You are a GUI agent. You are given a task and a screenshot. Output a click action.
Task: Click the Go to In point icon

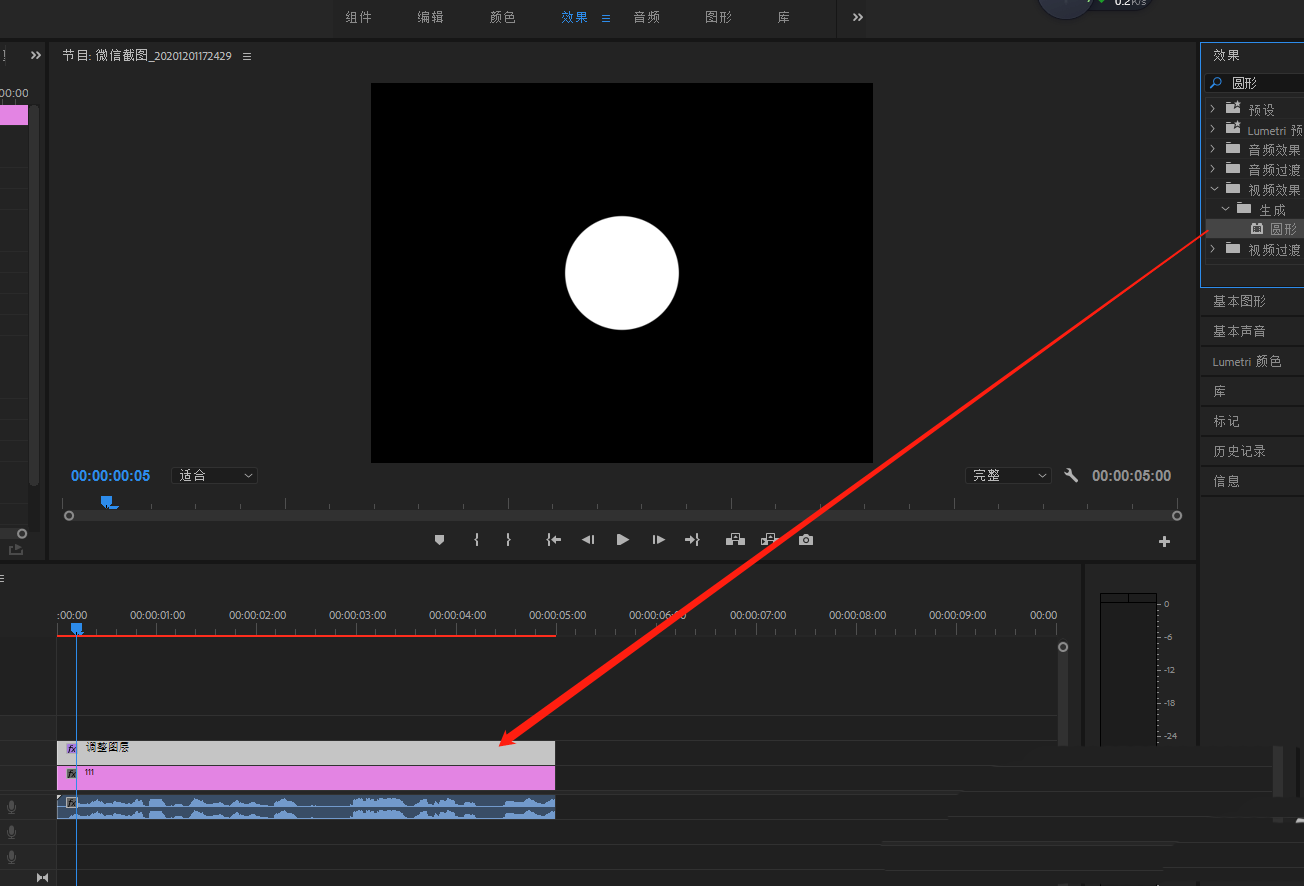(x=553, y=540)
